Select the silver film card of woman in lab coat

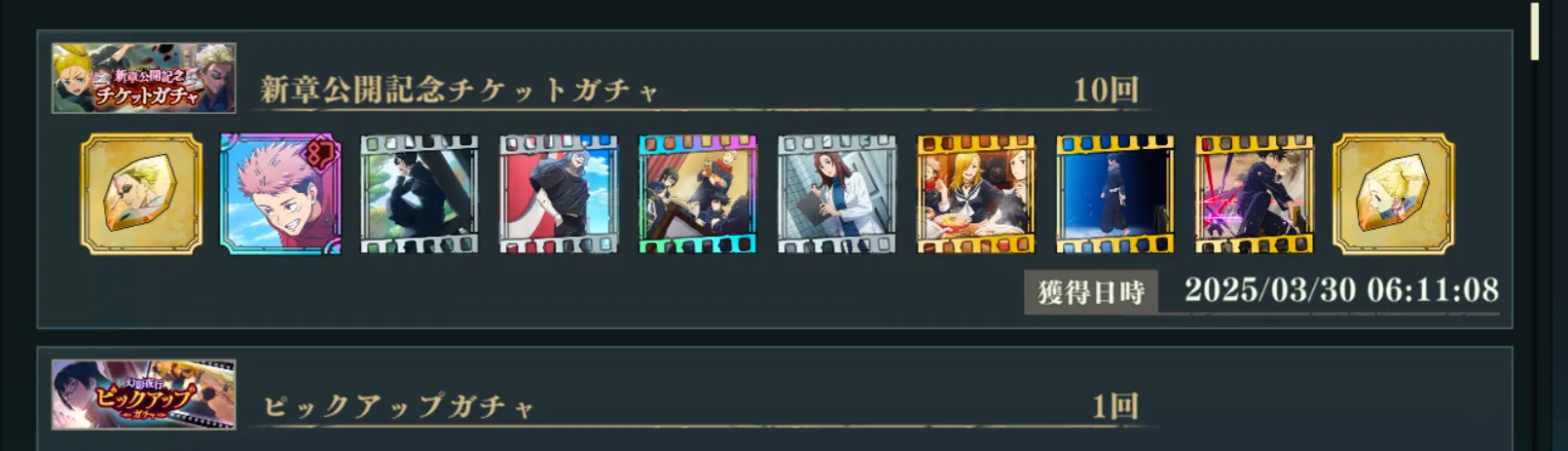(837, 194)
